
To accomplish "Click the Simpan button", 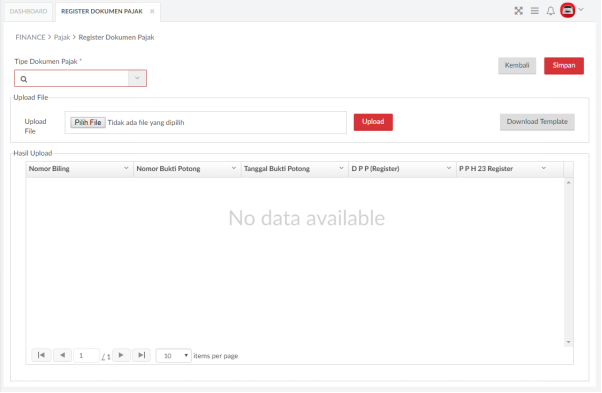I will pyautogui.click(x=564, y=66).
